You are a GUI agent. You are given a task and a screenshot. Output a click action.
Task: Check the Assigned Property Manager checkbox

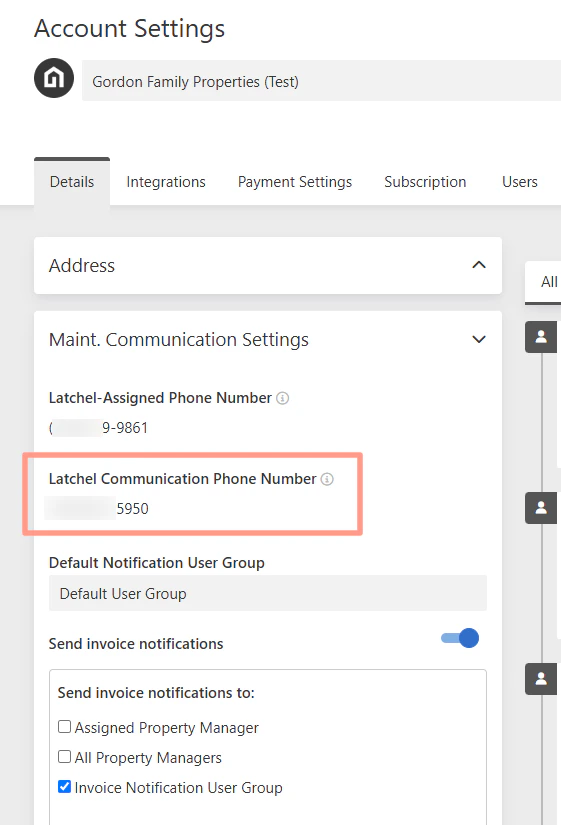(64, 727)
